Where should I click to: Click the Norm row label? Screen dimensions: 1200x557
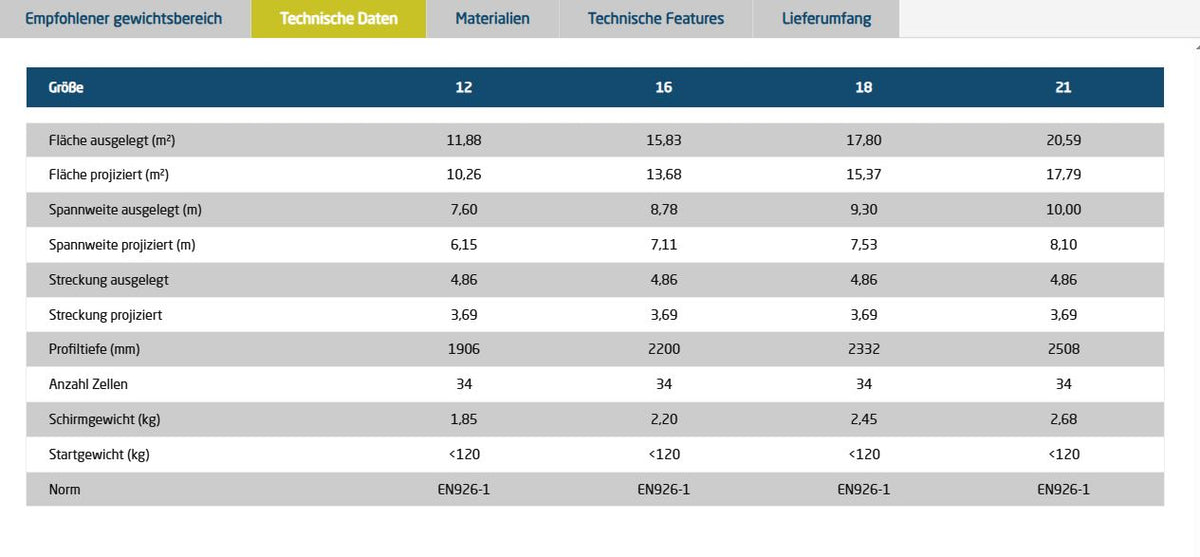(65, 490)
